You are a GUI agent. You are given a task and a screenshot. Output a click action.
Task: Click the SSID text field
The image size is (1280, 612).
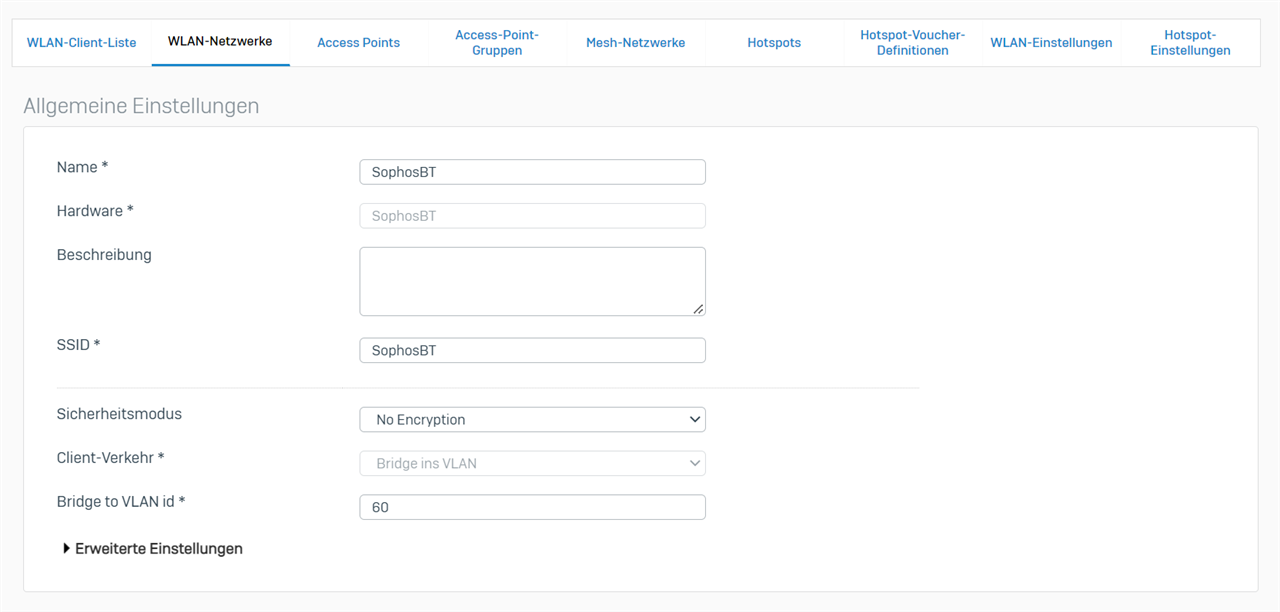coord(532,351)
